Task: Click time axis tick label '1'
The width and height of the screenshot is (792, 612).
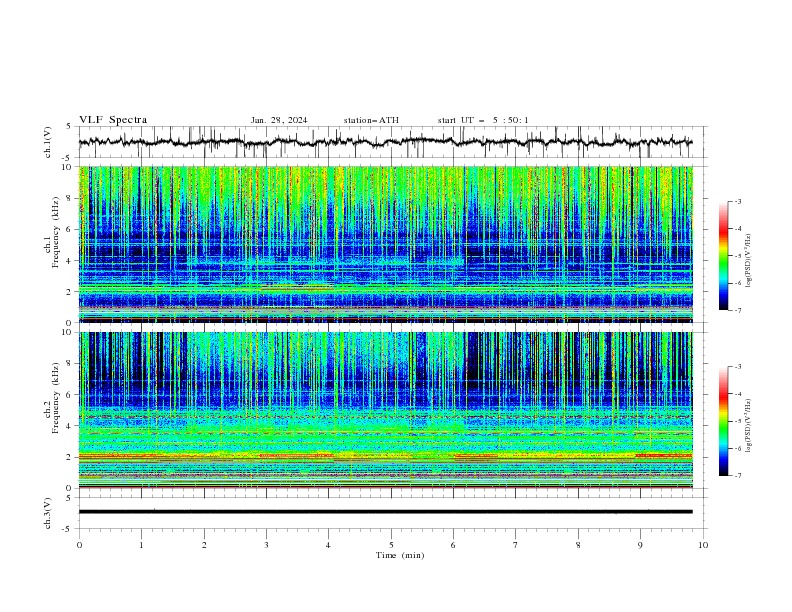Action: 141,545
